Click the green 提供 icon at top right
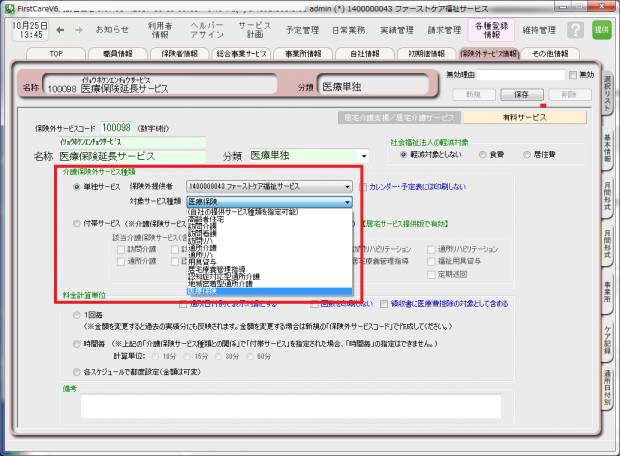The width and height of the screenshot is (620, 456). pos(601,30)
